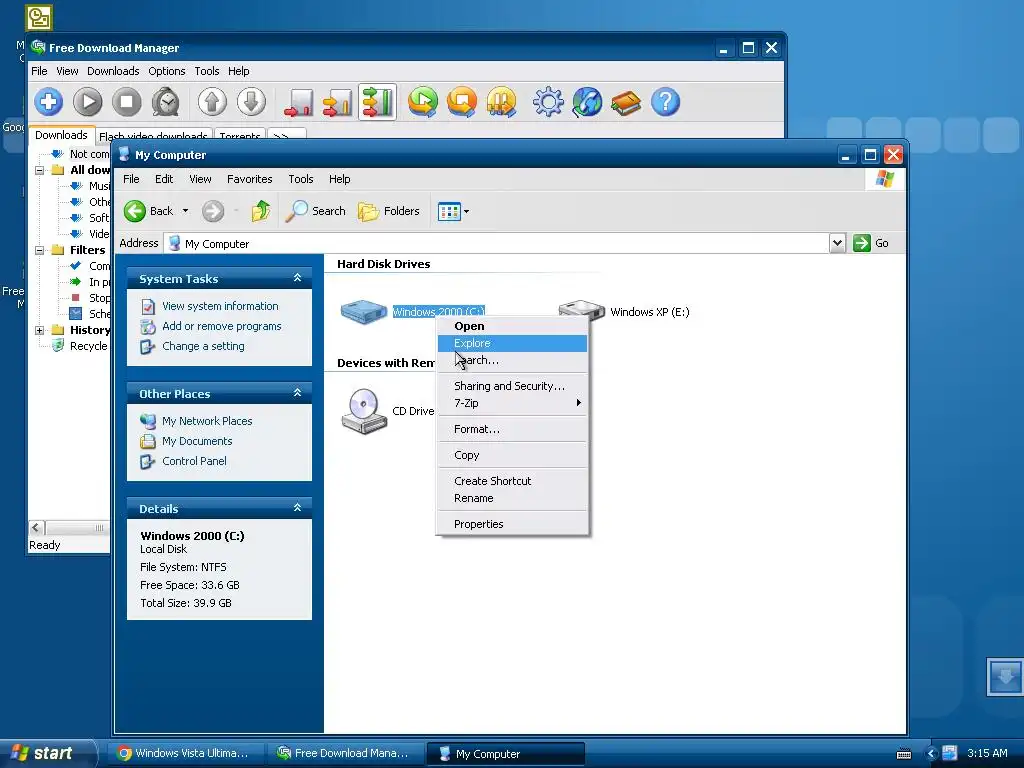Screen dimensions: 1024x768
Task: Open Back button history dropdown arrow
Action: pyautogui.click(x=185, y=211)
